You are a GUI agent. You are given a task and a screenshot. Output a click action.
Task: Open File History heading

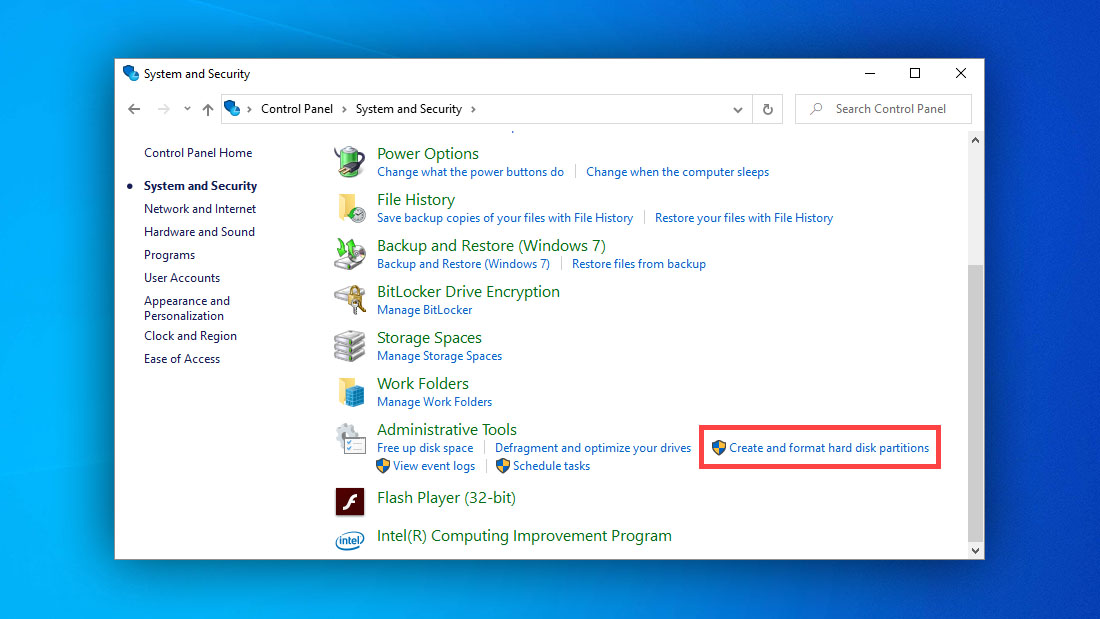(x=416, y=200)
